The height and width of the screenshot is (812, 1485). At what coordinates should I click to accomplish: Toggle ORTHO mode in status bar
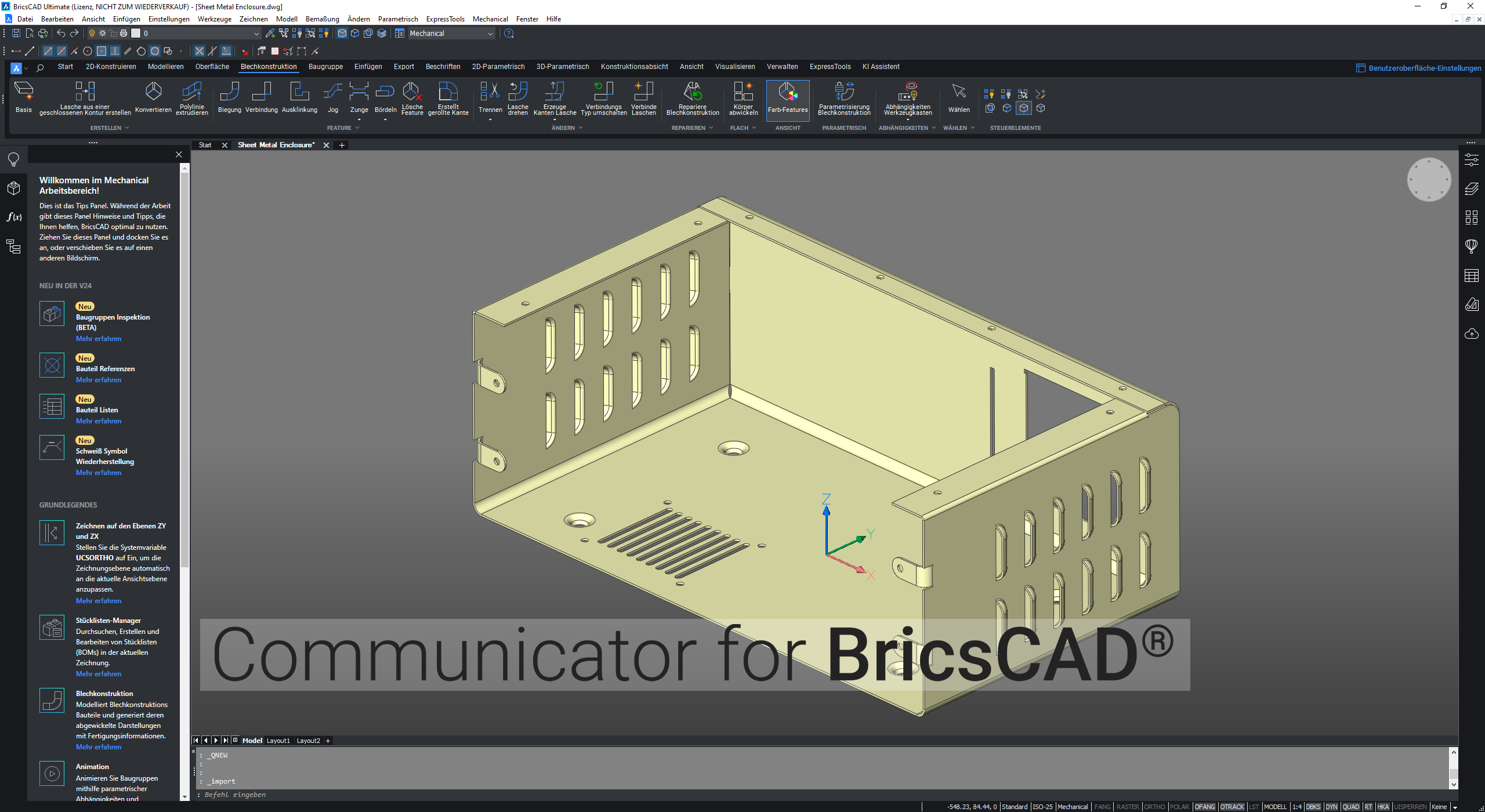tap(1154, 807)
